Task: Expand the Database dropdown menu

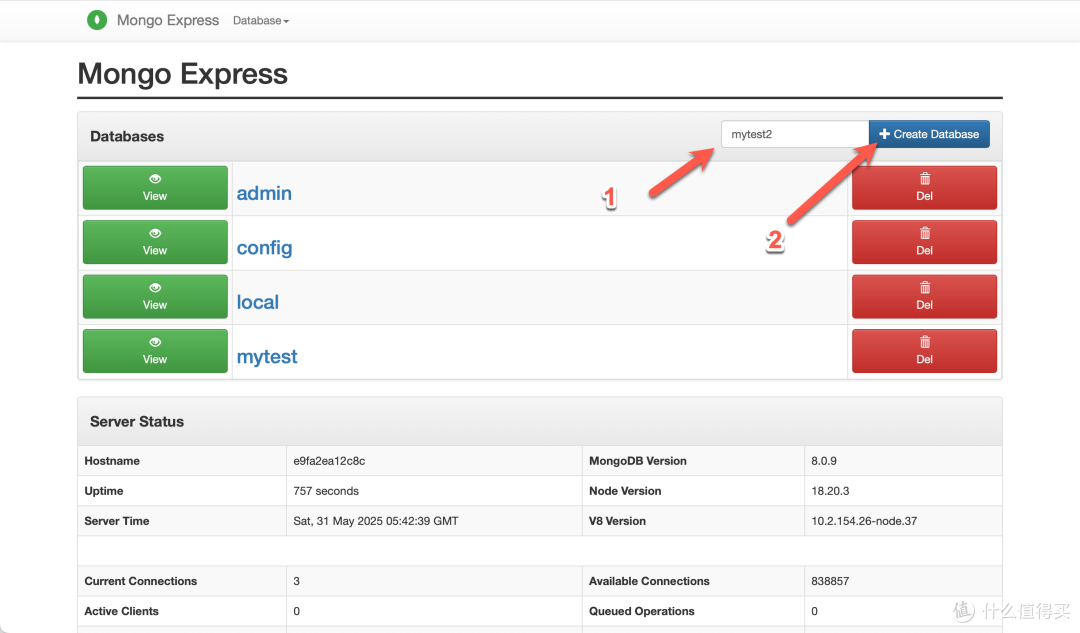Action: click(260, 21)
